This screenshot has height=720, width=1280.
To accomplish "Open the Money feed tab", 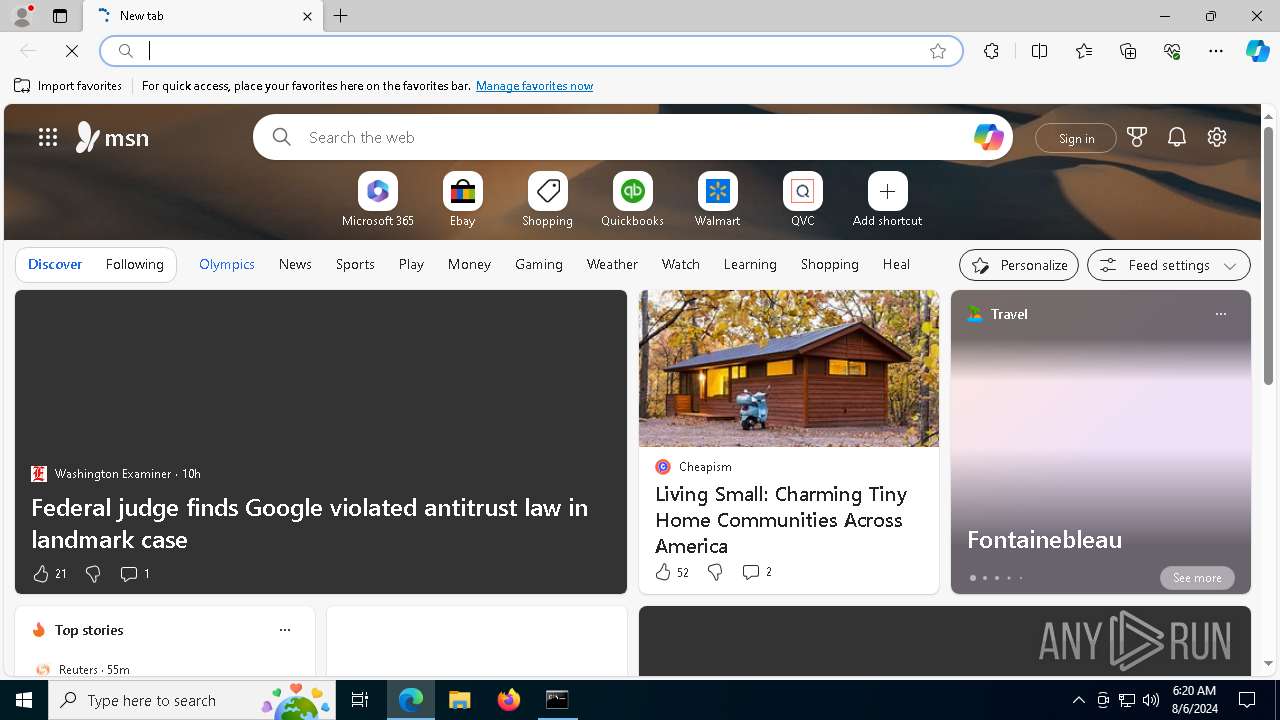I will tap(469, 264).
